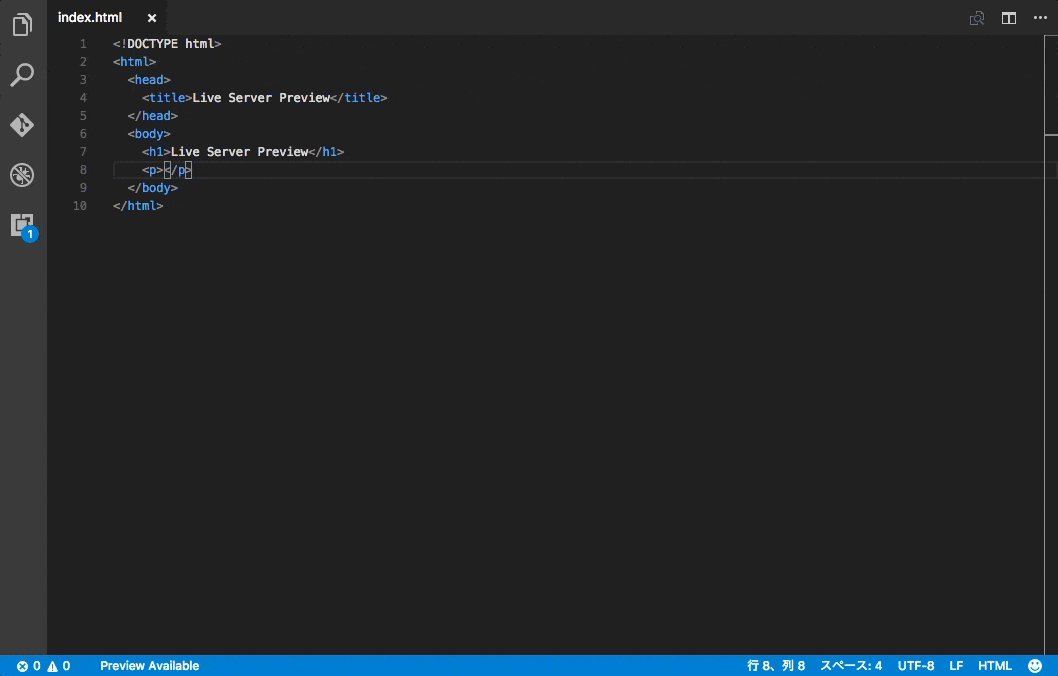Open the Search view from the sidebar
Screen dimensions: 1058x676
tap(22, 75)
